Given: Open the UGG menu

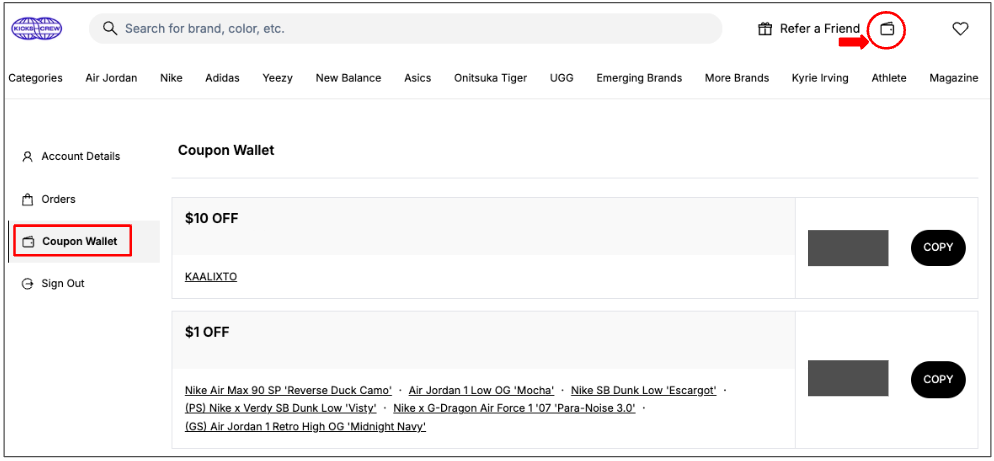Looking at the screenshot, I should click(x=562, y=78).
